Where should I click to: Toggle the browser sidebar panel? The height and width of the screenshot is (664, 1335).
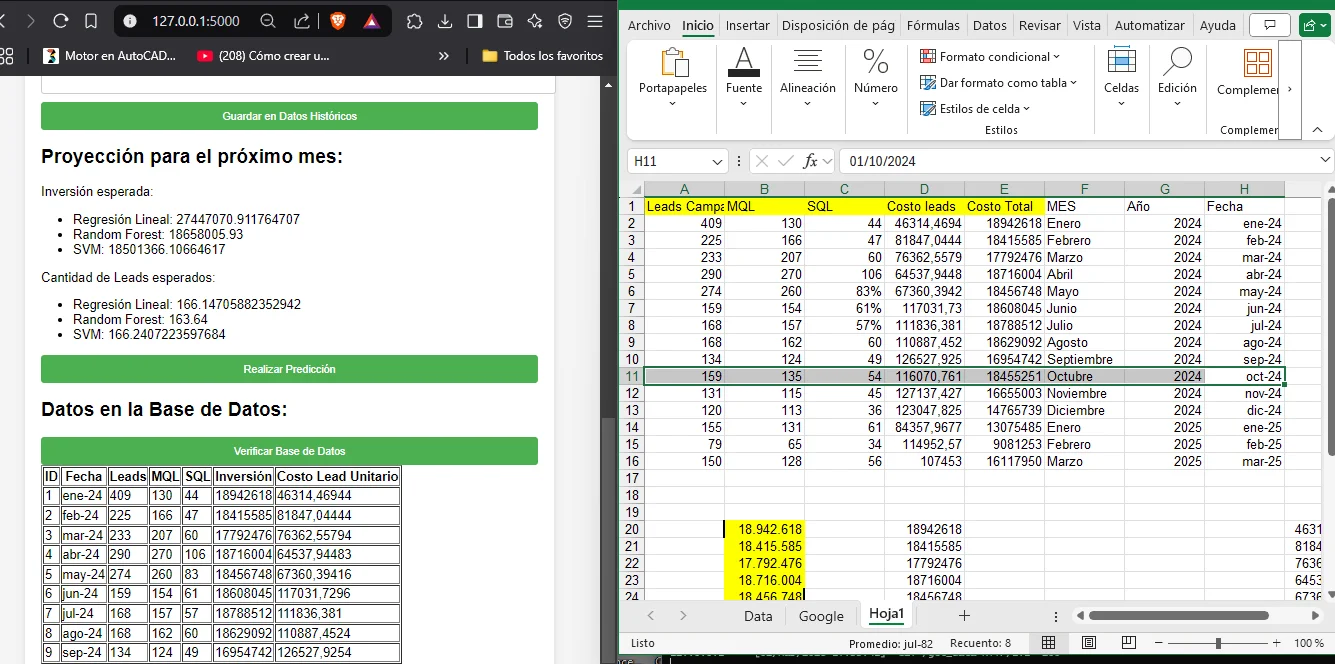click(x=475, y=21)
